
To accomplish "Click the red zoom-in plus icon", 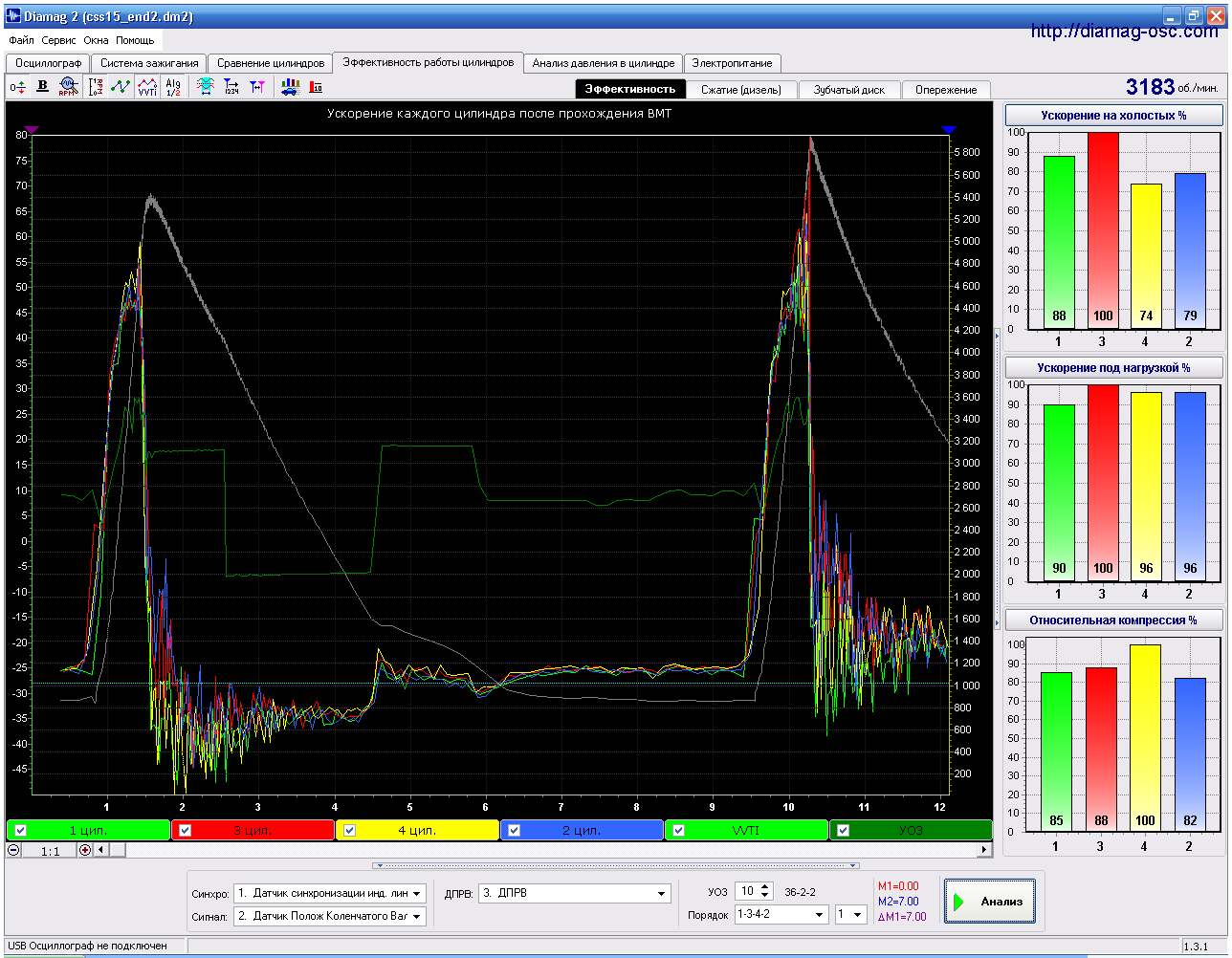I will pyautogui.click(x=85, y=850).
